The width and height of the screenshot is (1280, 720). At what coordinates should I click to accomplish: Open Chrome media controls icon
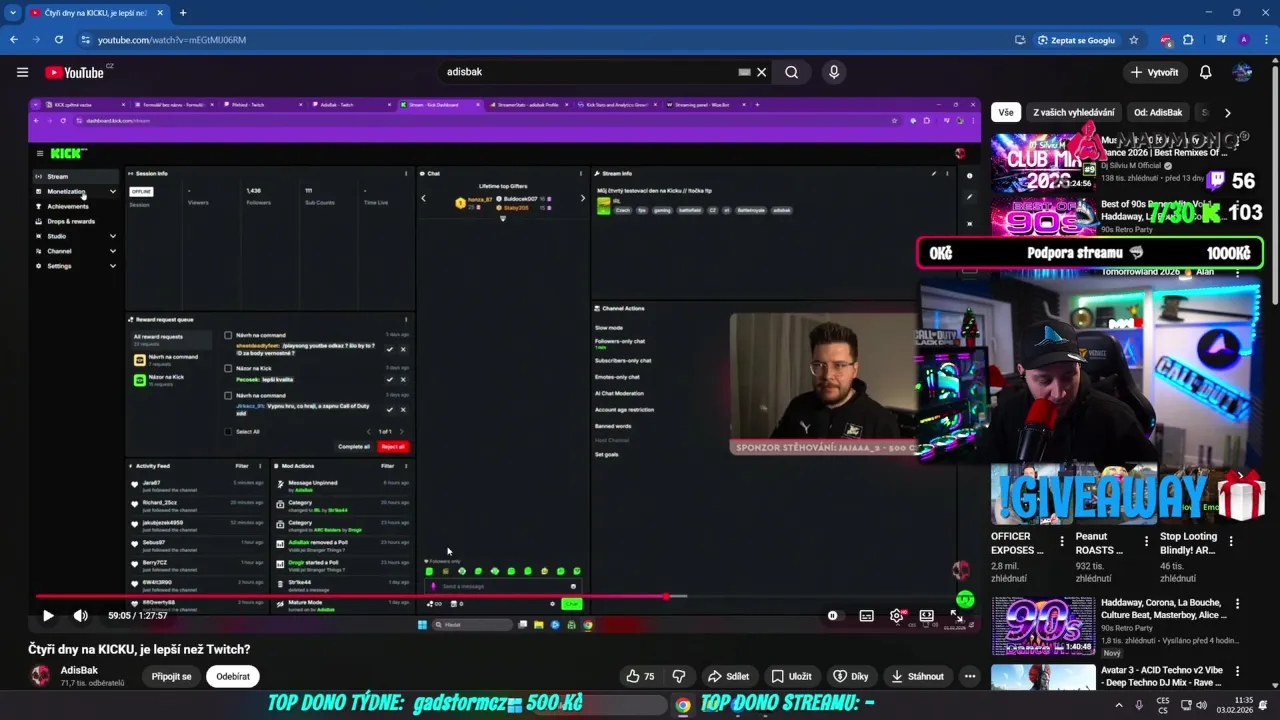[x=1221, y=40]
